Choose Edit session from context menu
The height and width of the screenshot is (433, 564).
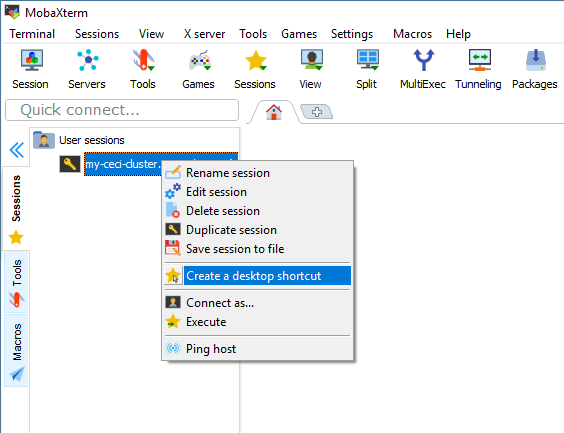(258, 192)
